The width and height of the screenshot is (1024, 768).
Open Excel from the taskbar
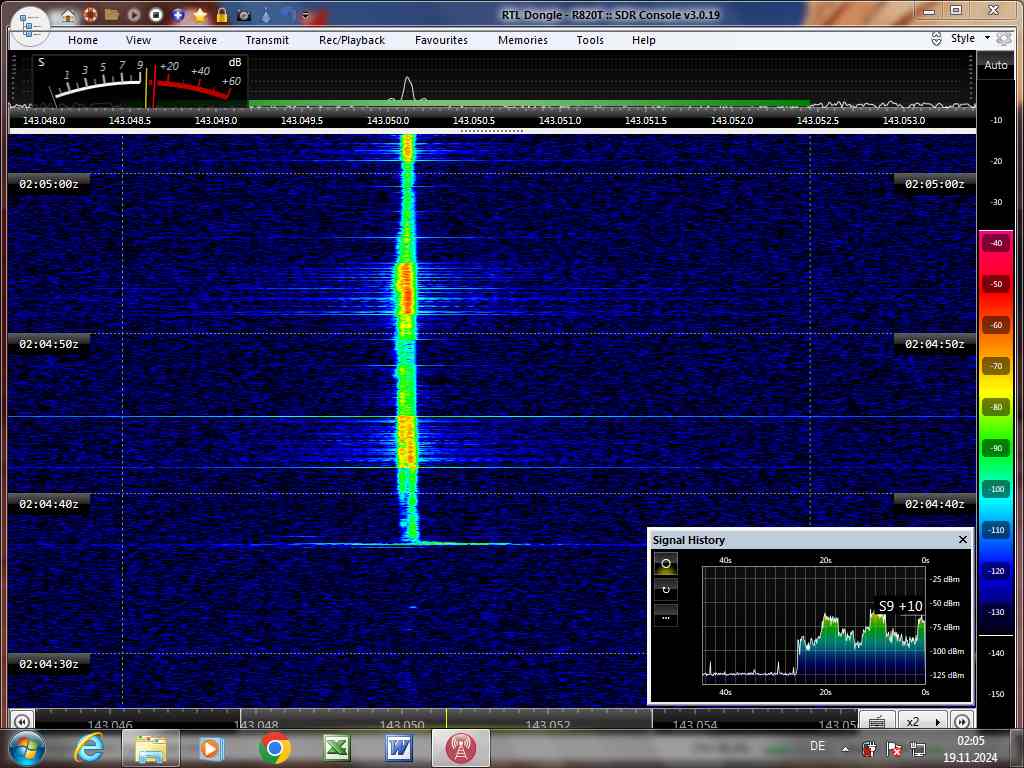[x=336, y=748]
